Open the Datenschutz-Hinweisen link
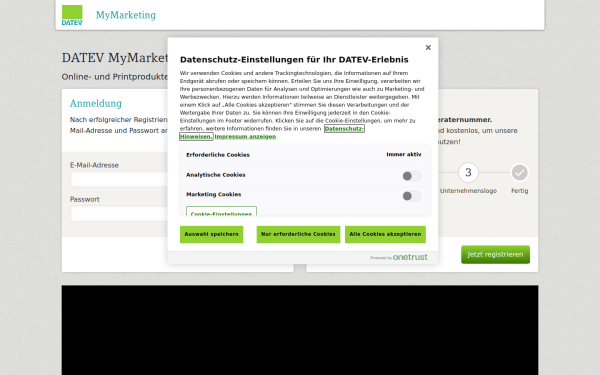 point(344,129)
